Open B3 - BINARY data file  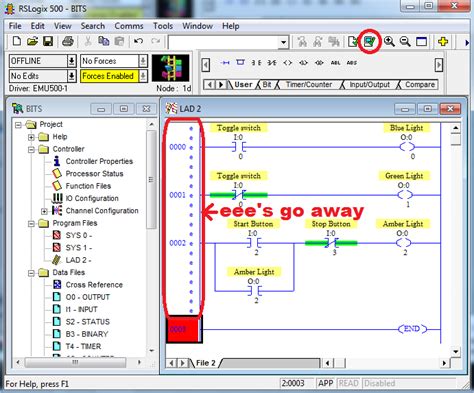click(87, 334)
